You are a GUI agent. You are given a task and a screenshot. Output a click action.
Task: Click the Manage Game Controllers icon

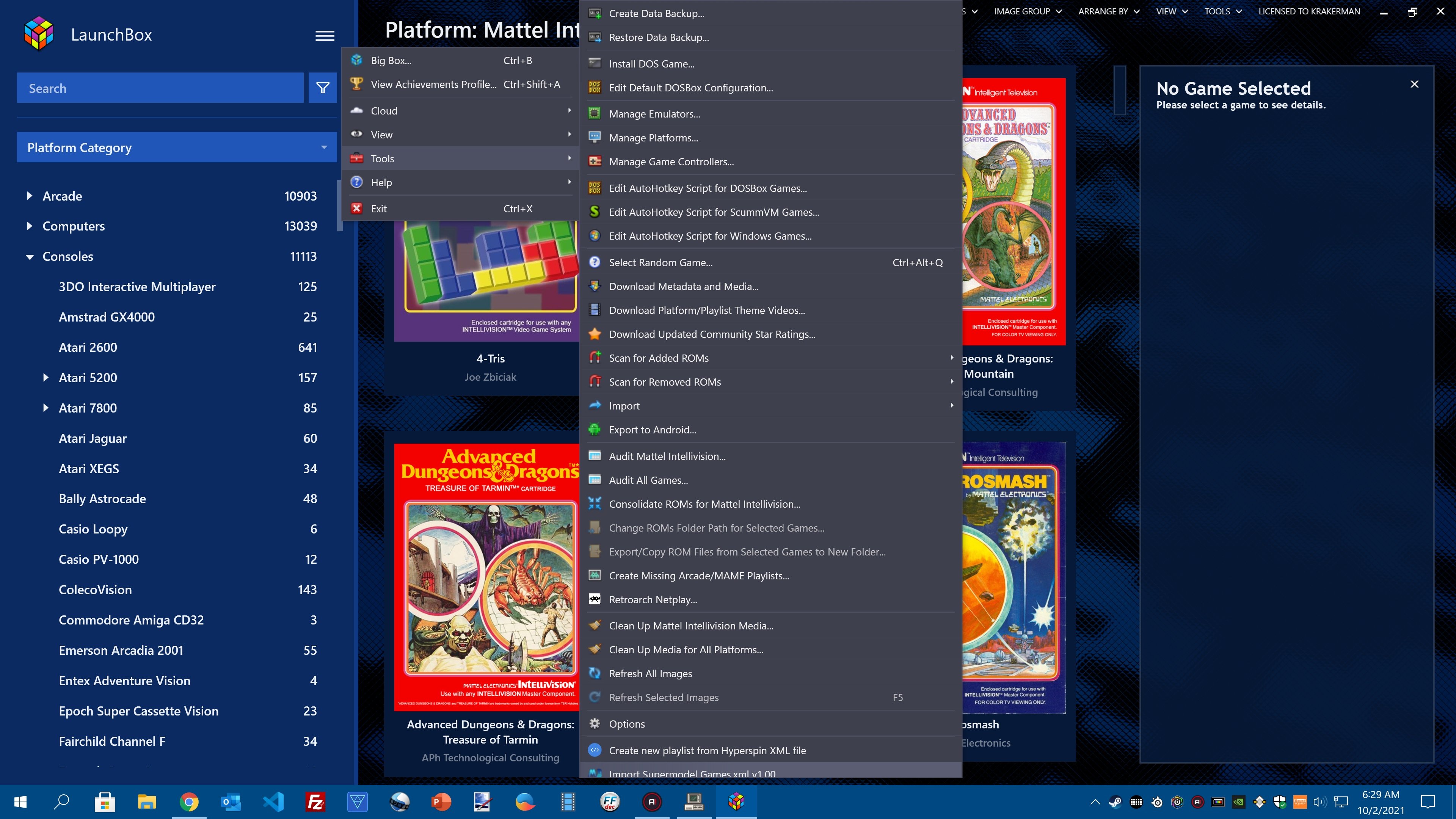point(595,162)
